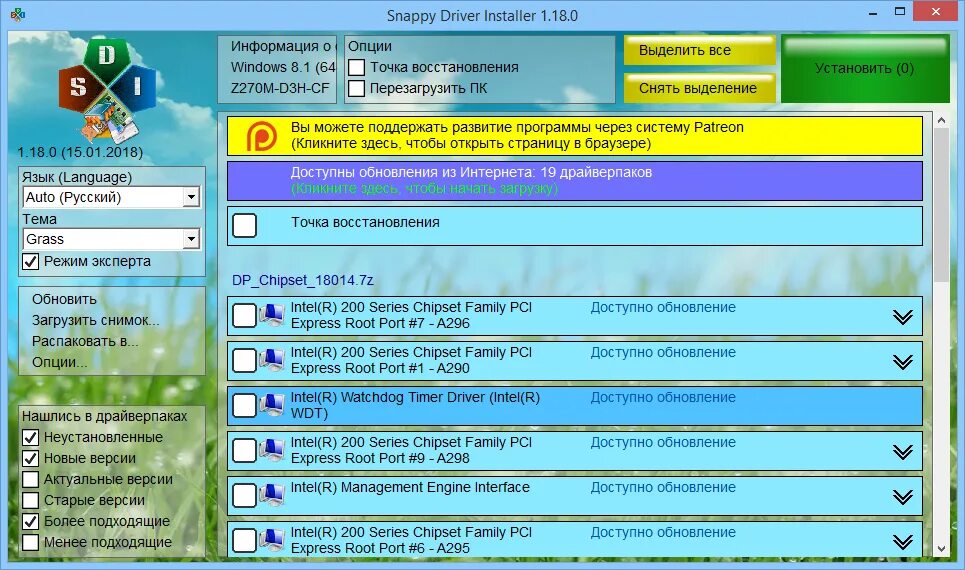Select checkbox for Root Port #9 - A298 driver
Viewport: 965px width, 570px height.
coord(244,450)
